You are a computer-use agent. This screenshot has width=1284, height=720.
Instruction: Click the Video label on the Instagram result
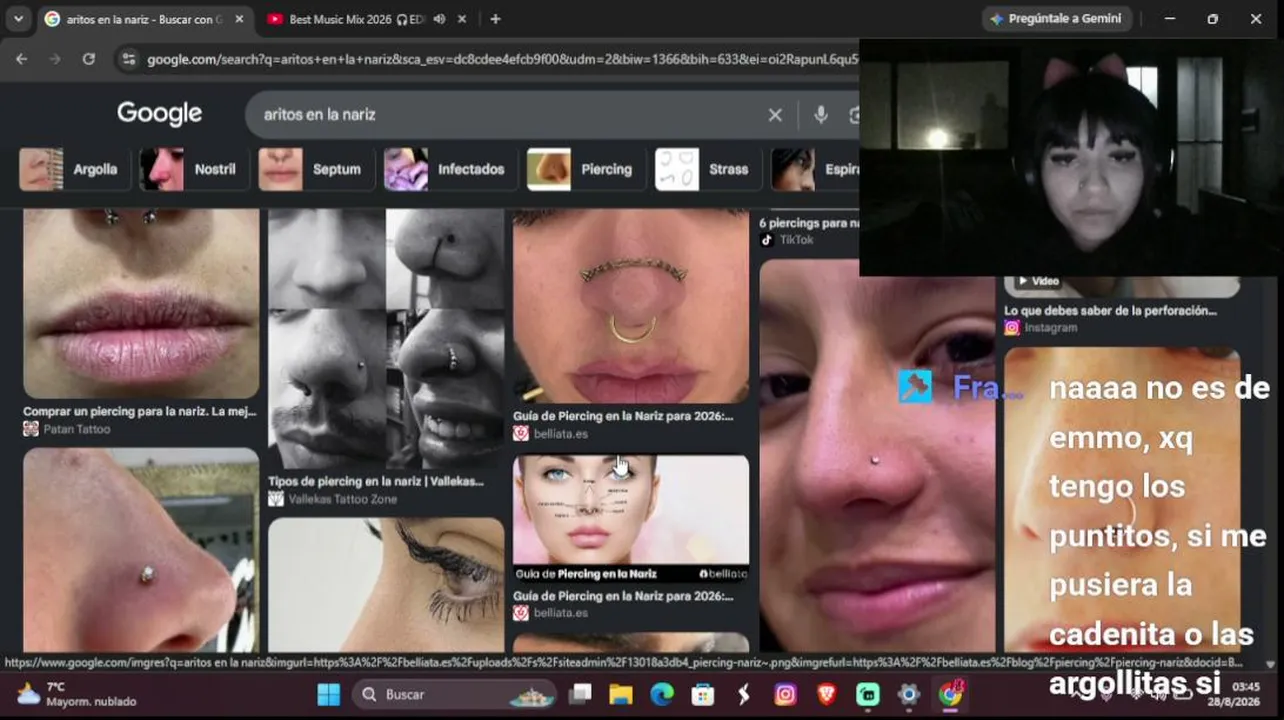(x=1038, y=281)
